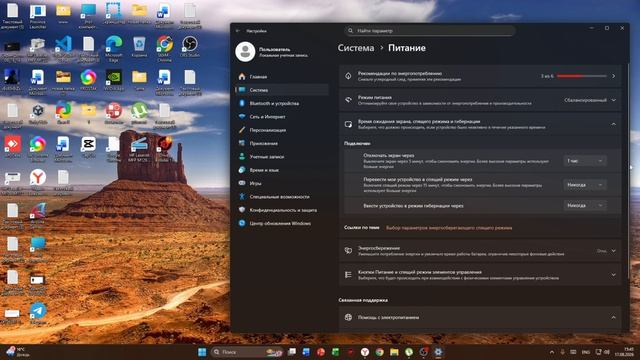Click the Settings gear in the taskbar
This screenshot has height=360, width=640.
438,352
